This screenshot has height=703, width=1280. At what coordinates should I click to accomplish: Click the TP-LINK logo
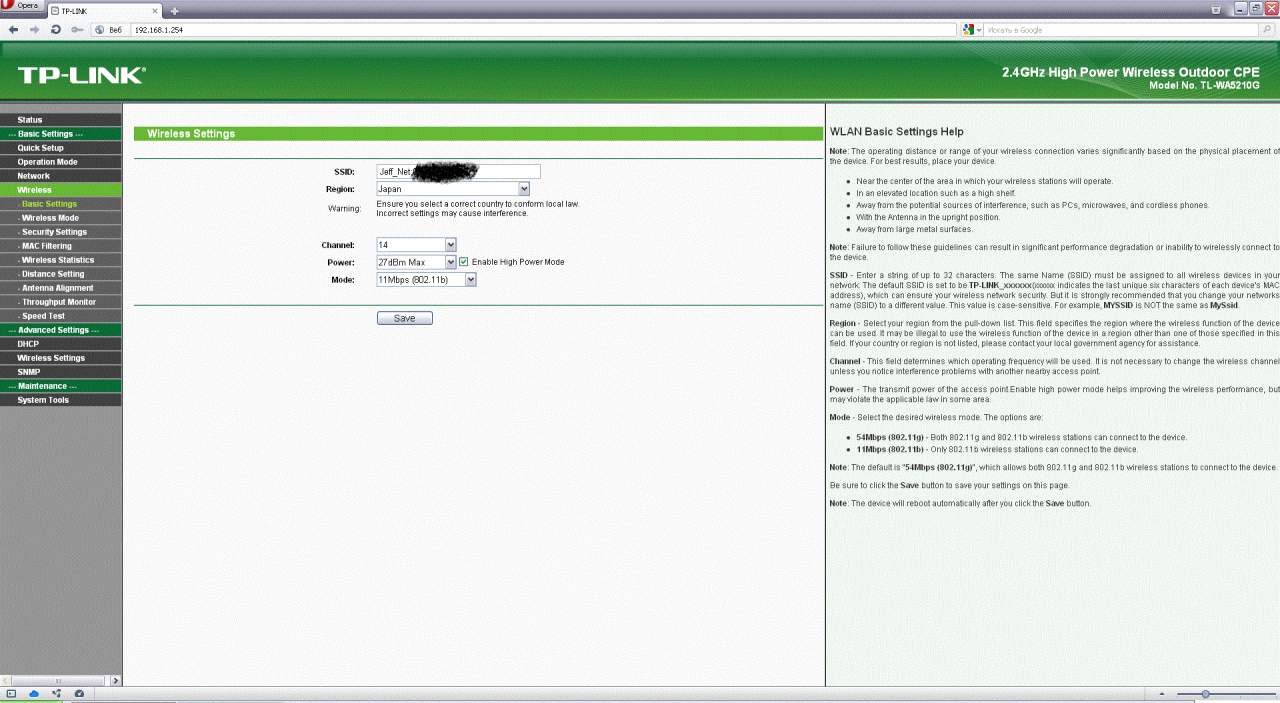[81, 75]
